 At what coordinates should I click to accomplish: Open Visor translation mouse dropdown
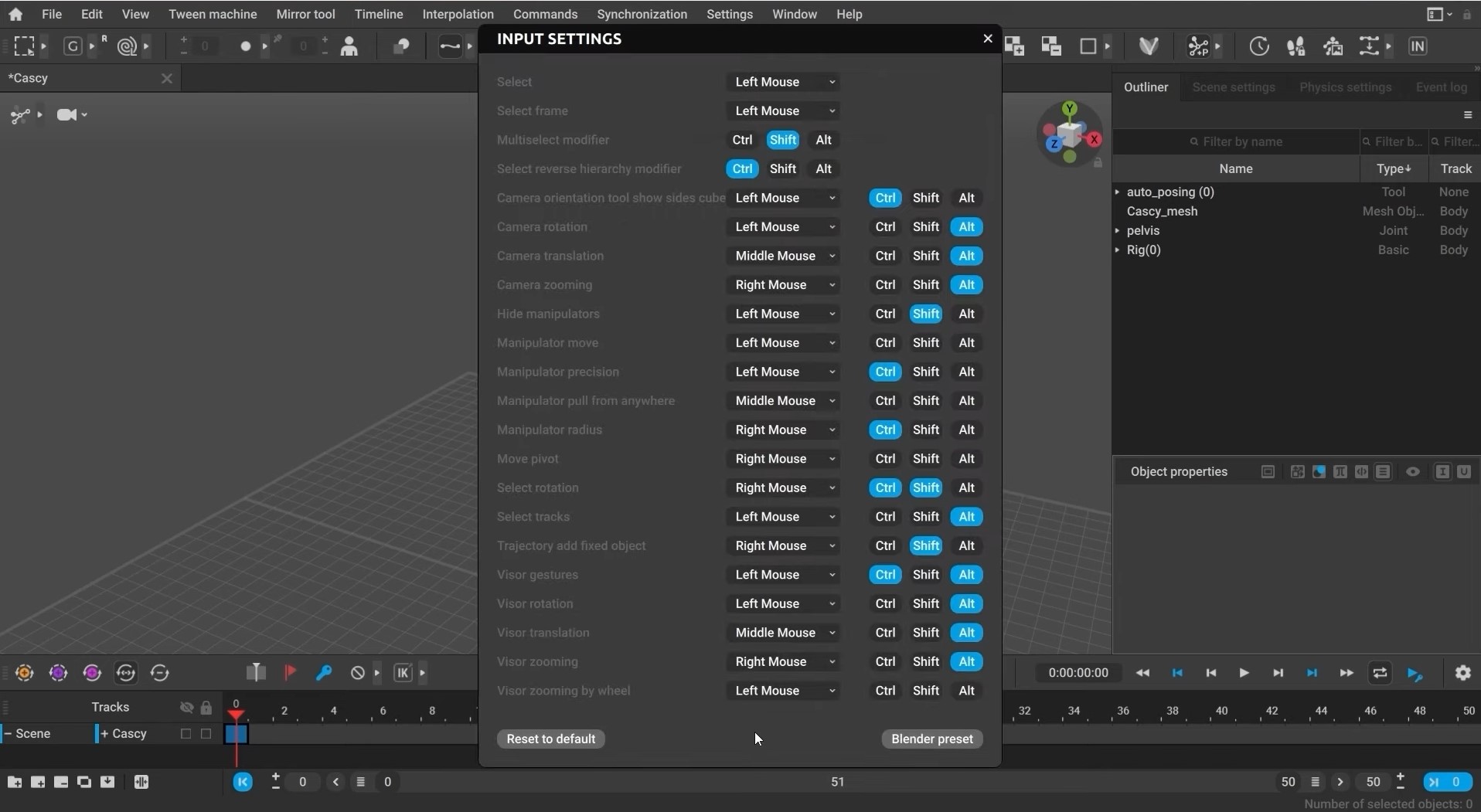point(783,633)
